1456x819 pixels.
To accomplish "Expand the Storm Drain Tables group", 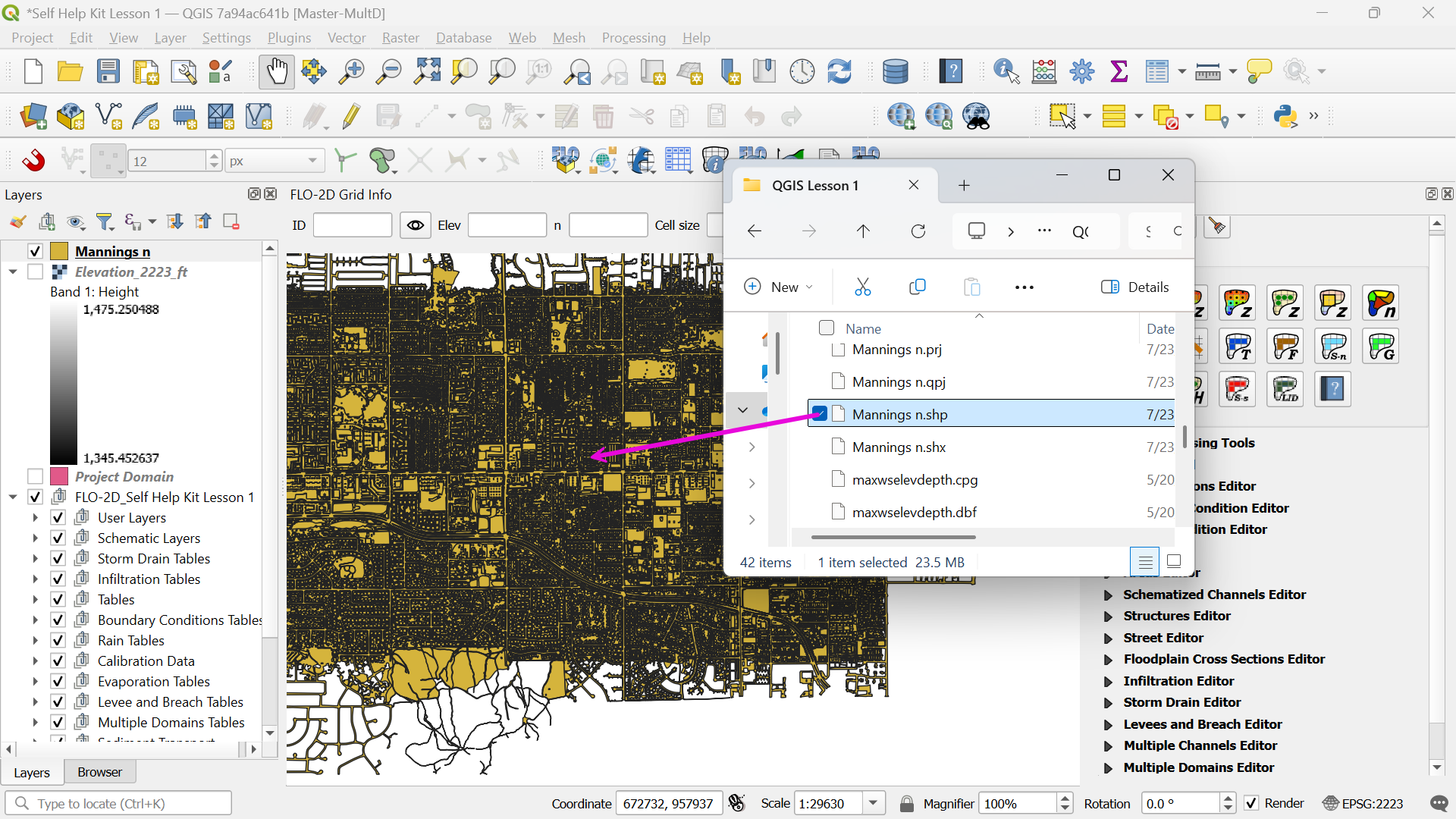I will pos(35,559).
